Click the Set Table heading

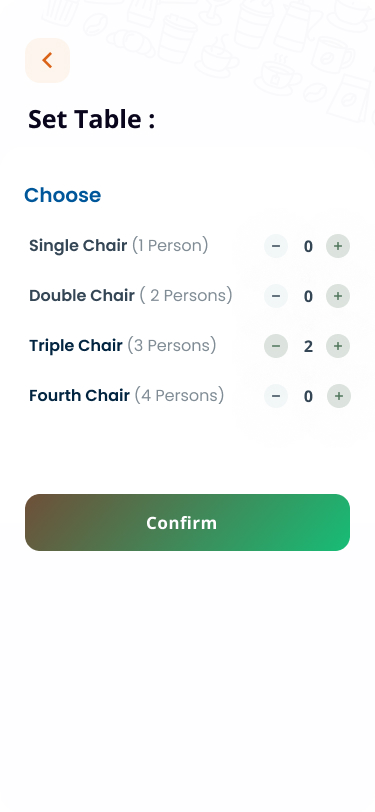coord(92,119)
